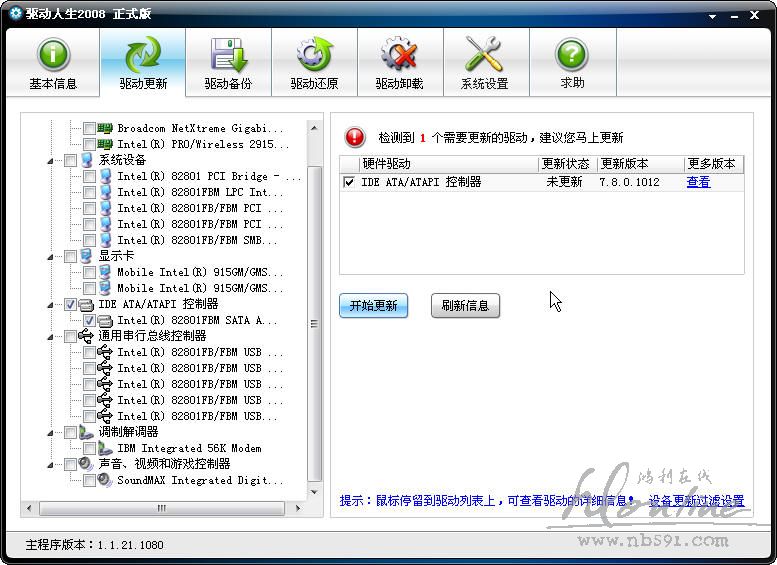Uncheck the Intel 82801FBM SATA checkbox
The height and width of the screenshot is (565, 777).
click(89, 320)
